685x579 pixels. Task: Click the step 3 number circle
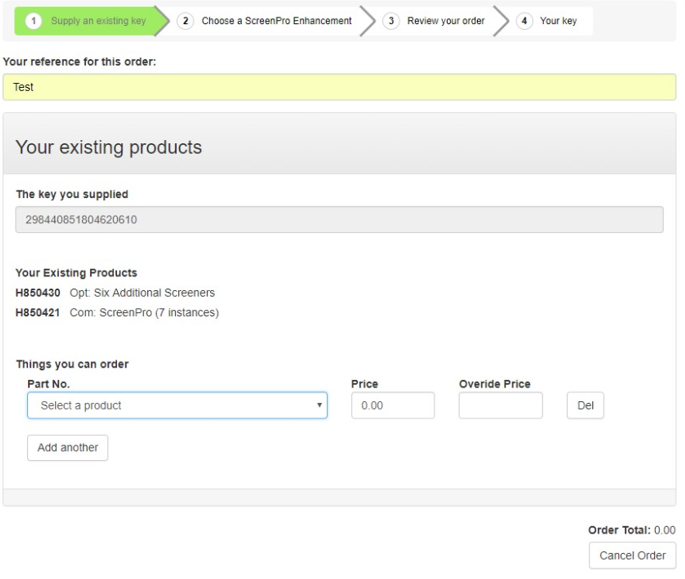[392, 21]
